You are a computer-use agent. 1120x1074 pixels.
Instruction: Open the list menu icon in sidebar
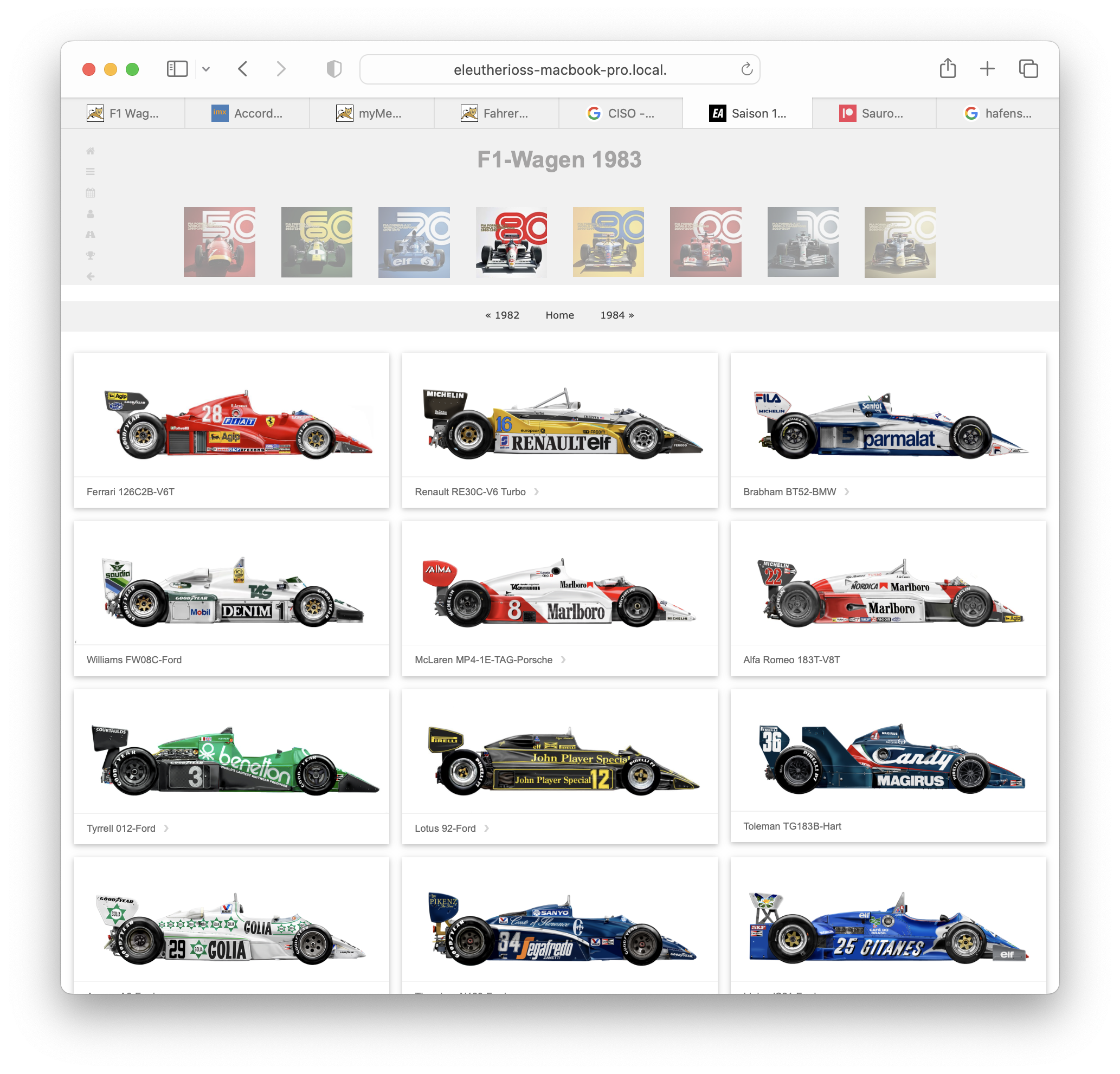(91, 171)
